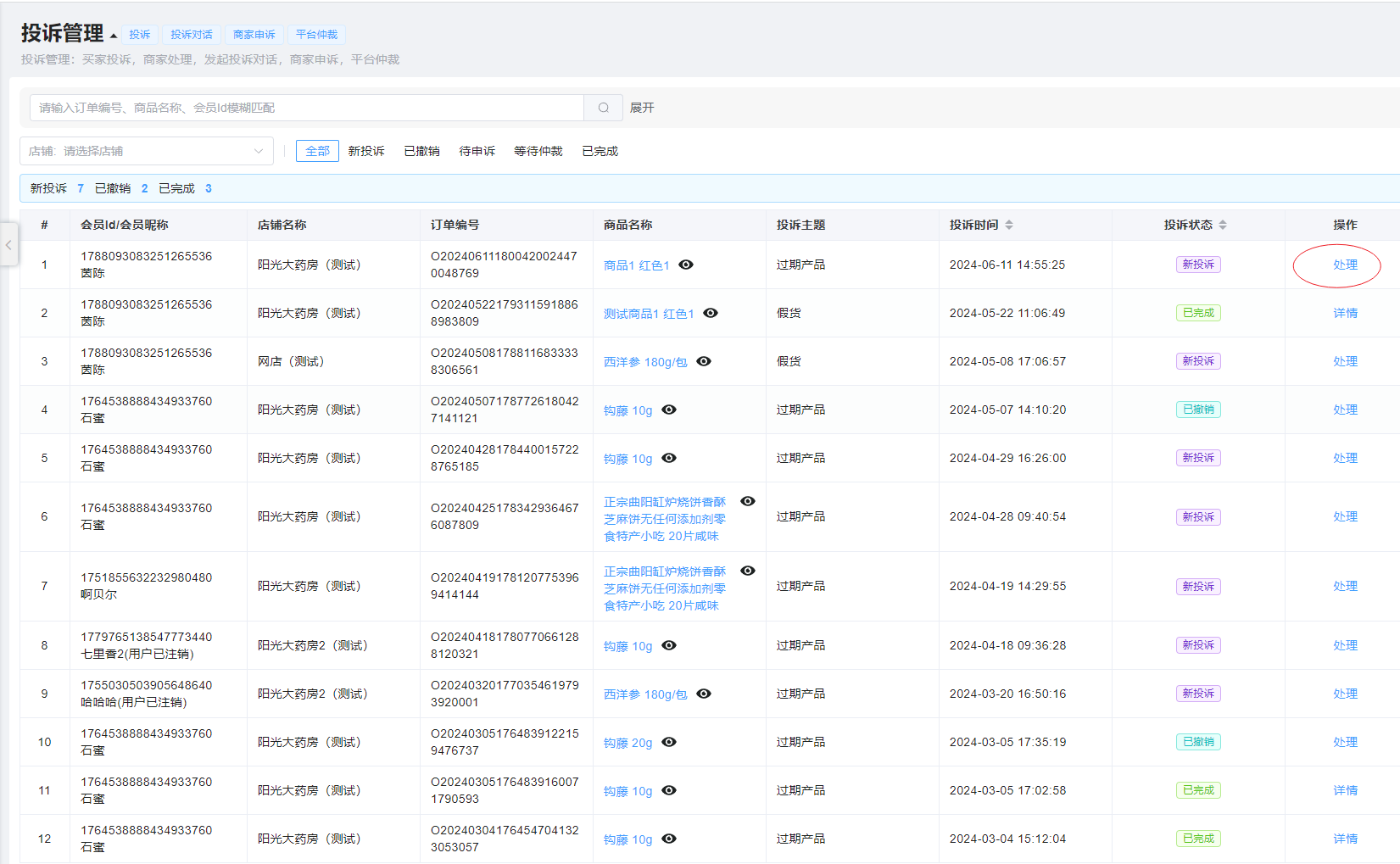Open 钩藤 20g product link
This screenshot has width=1400, height=864.
(628, 743)
